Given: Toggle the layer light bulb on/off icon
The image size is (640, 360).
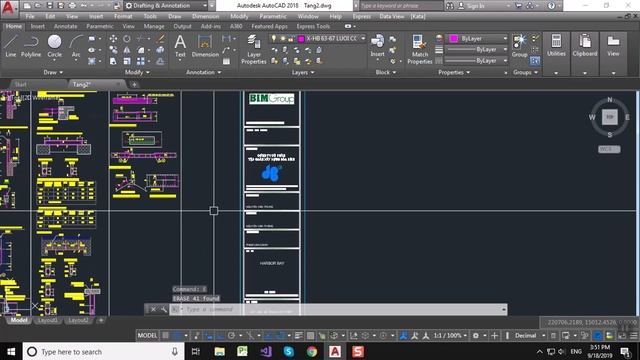Looking at the screenshot, I should point(273,38).
